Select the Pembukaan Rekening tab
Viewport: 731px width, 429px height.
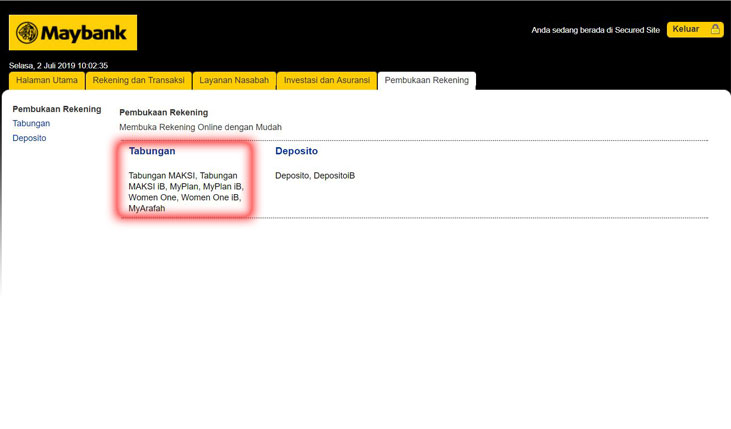tap(427, 80)
